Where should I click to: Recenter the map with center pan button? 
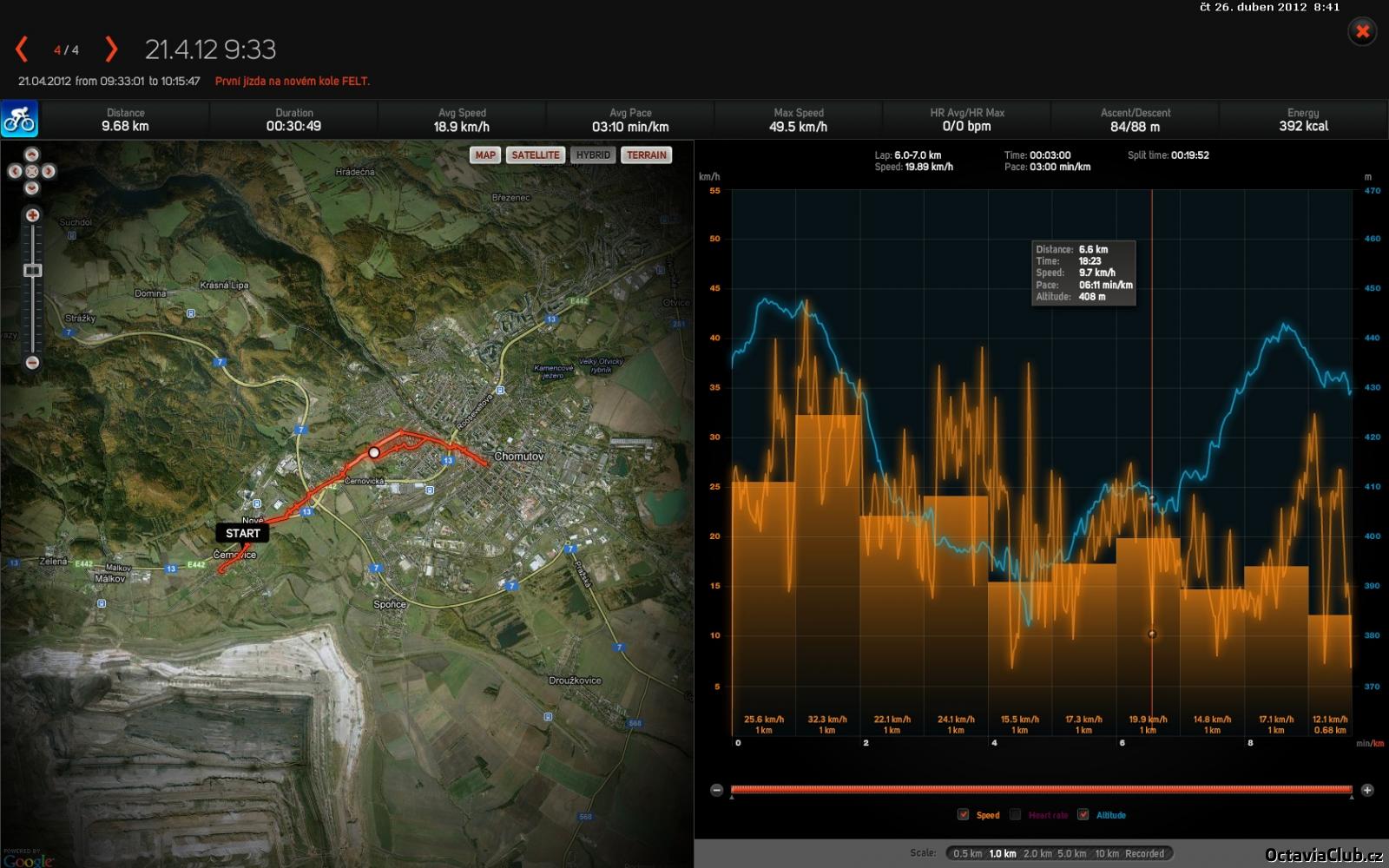click(32, 172)
